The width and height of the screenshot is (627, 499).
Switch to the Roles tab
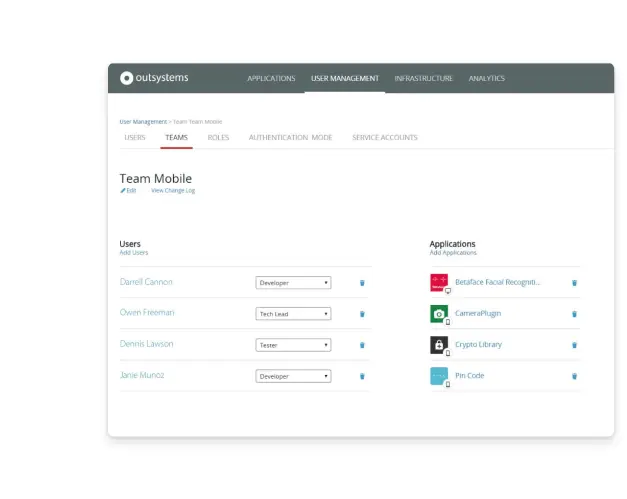point(218,138)
